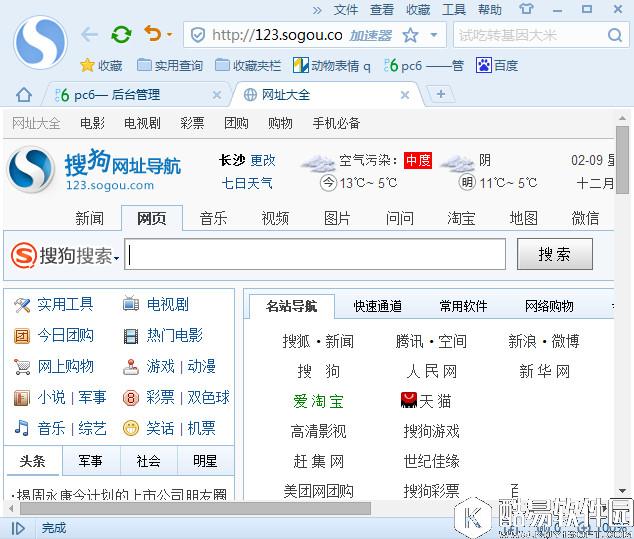
Task: Click the vertical scrollbar thumb
Action: coord(622,160)
